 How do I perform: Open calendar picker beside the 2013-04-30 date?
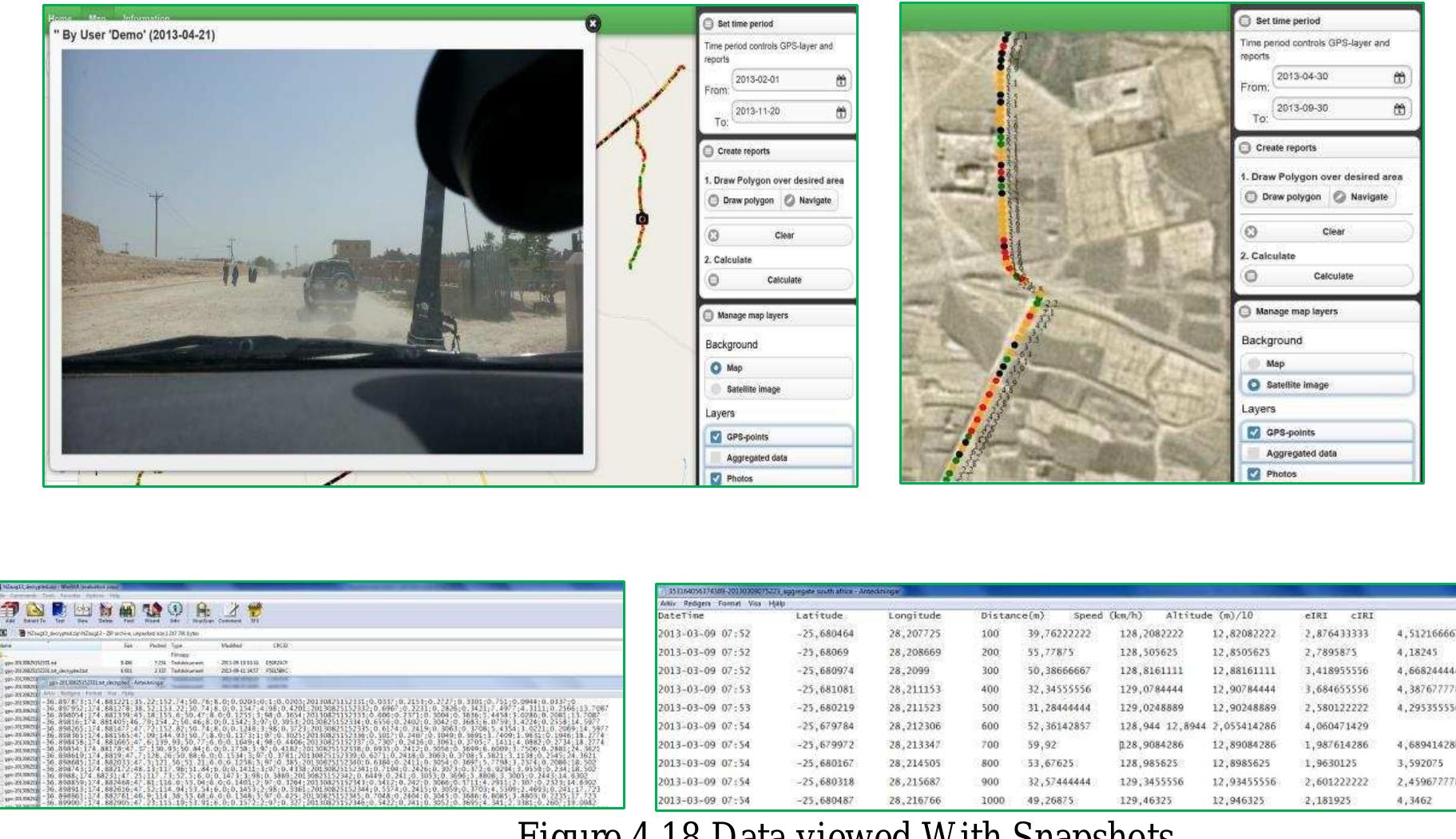1399,77
